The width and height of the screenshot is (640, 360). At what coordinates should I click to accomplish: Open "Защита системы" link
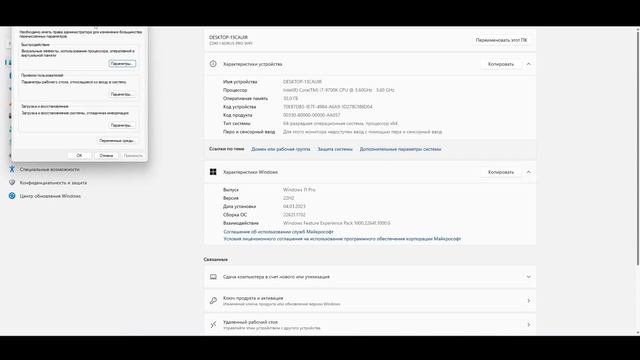point(335,149)
